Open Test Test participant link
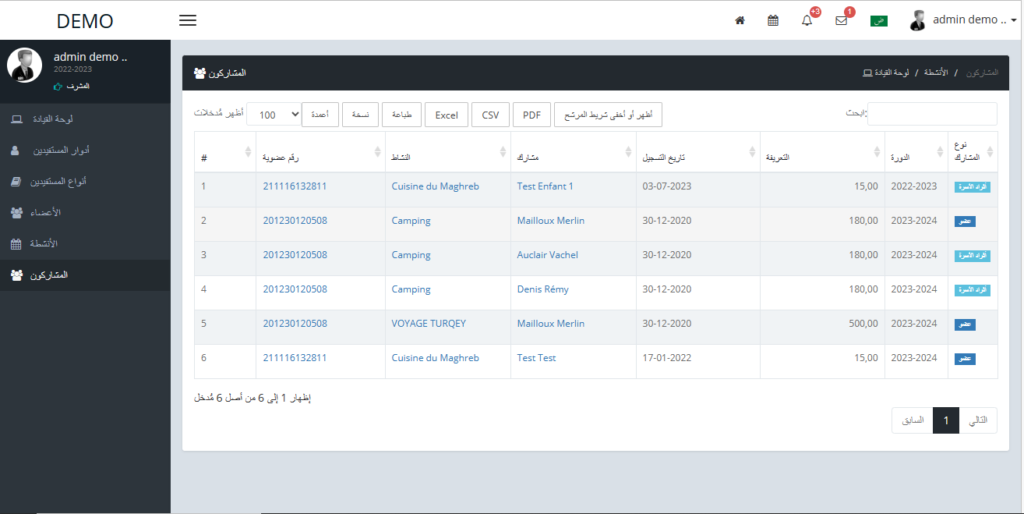 click(536, 358)
